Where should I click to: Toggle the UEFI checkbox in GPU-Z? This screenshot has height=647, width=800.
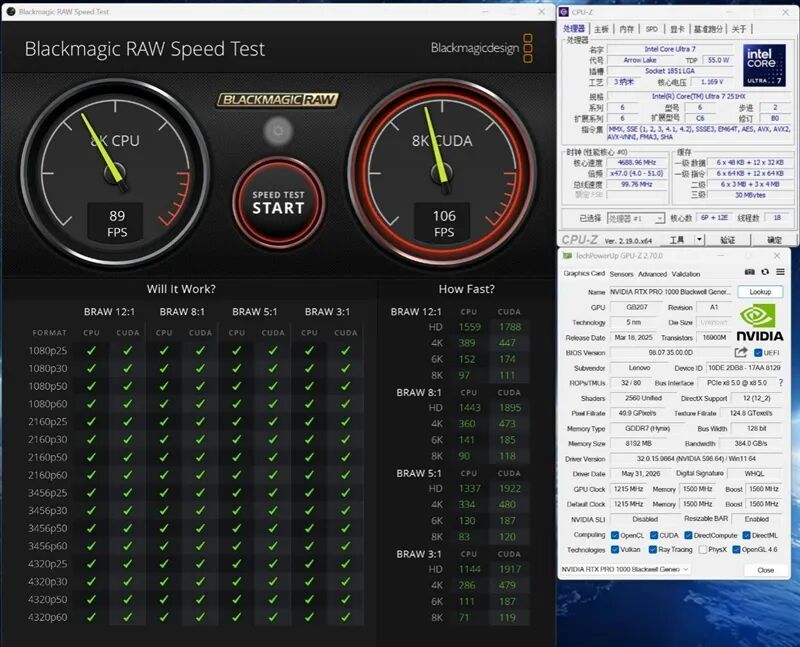tap(758, 353)
